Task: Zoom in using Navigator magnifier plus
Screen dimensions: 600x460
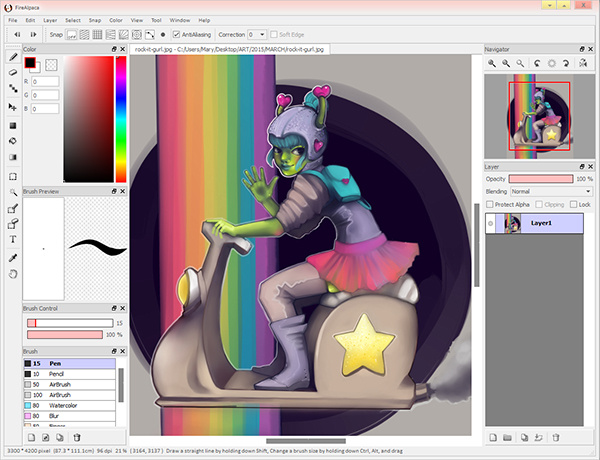Action: click(x=492, y=63)
